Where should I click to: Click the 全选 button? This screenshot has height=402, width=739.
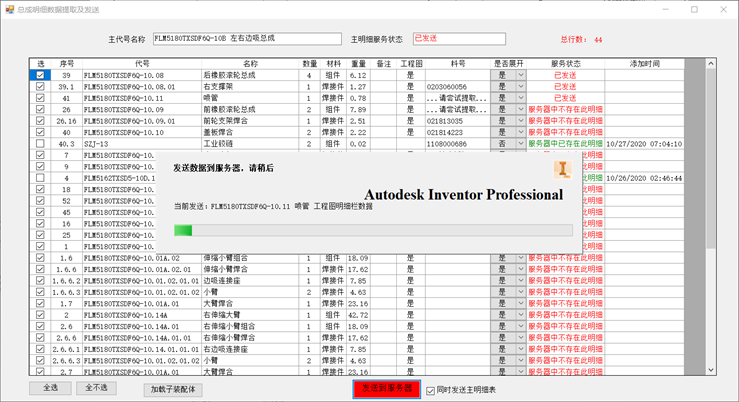pos(50,388)
